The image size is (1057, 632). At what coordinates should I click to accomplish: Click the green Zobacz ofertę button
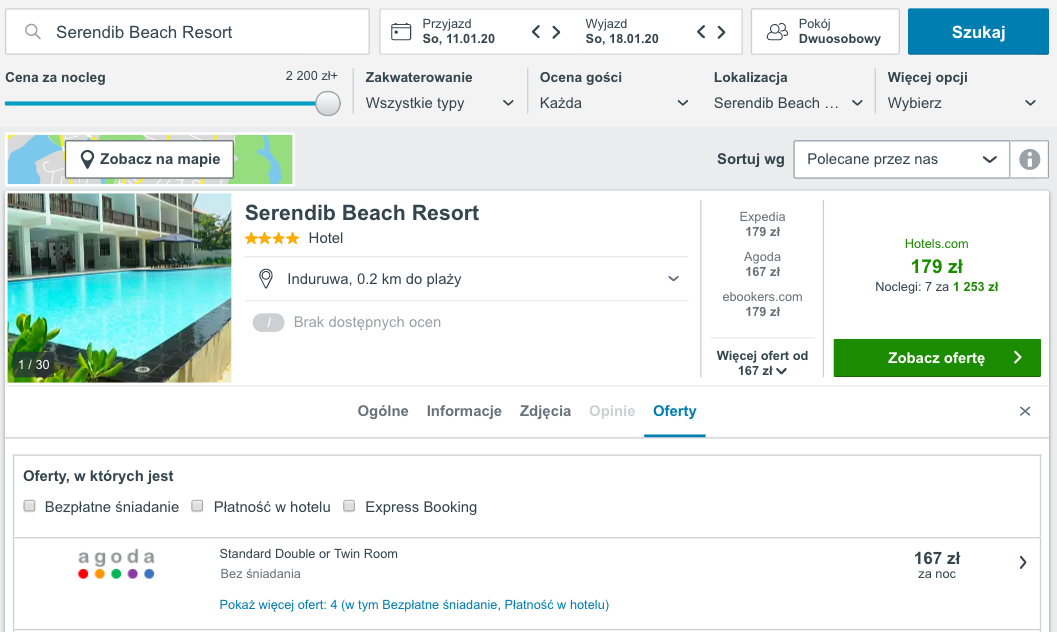[x=937, y=358]
